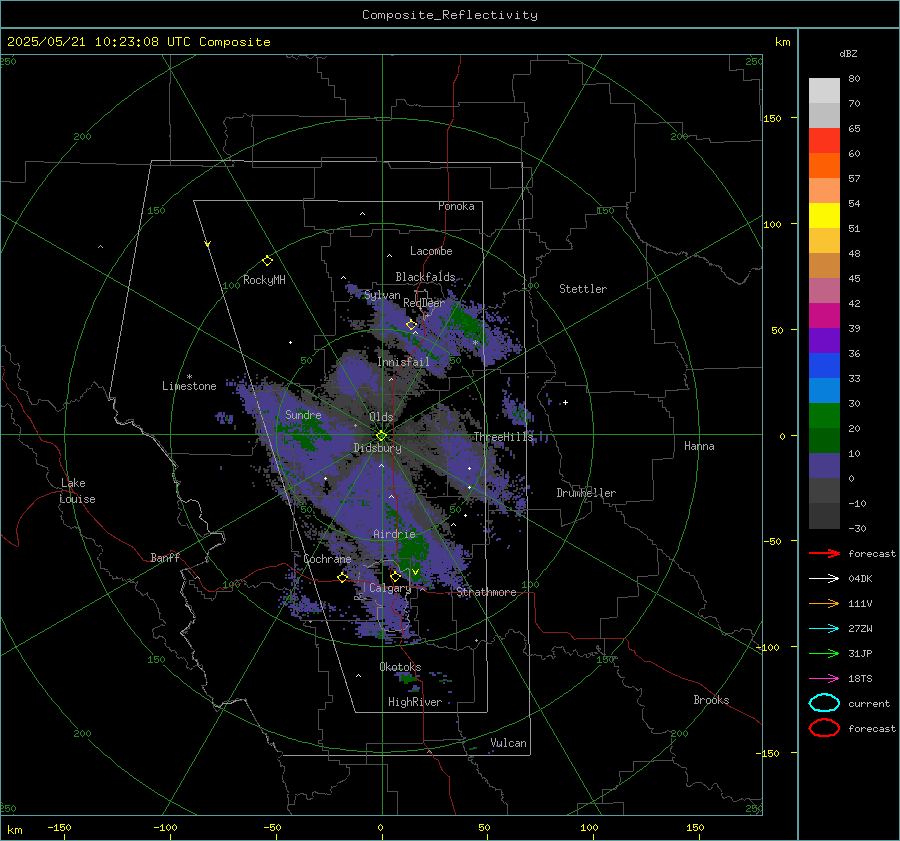The height and width of the screenshot is (841, 900).
Task: Click the yellow diamond marker above Calgary
Action: click(x=395, y=576)
